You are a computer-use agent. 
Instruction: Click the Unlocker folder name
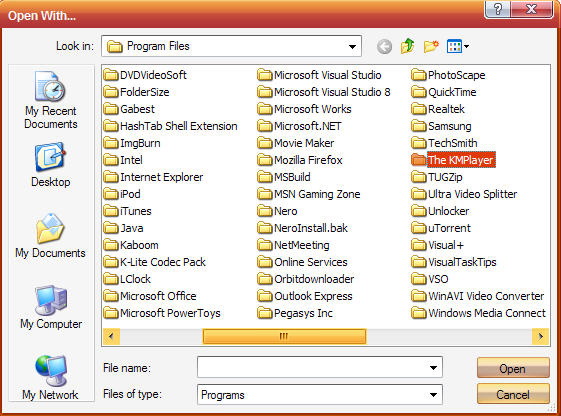coord(449,211)
